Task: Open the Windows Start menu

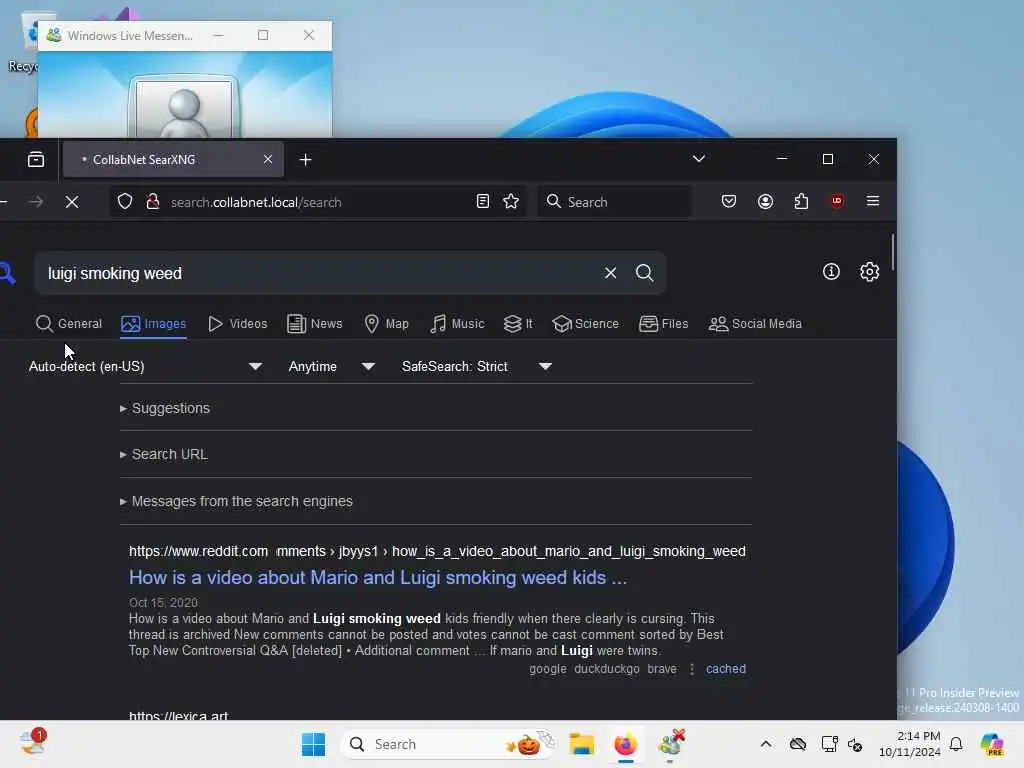Action: [313, 744]
